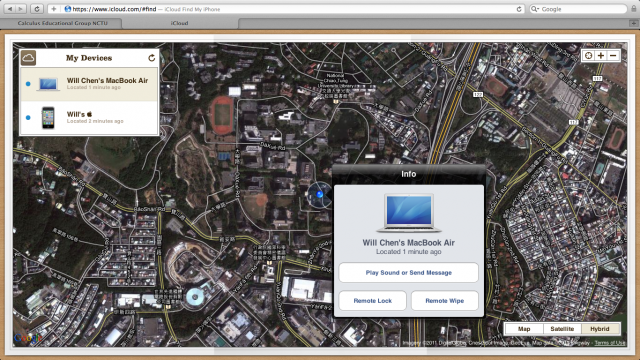Click the lock icon beside the search field
This screenshot has width=640, height=360.
tap(633, 9)
